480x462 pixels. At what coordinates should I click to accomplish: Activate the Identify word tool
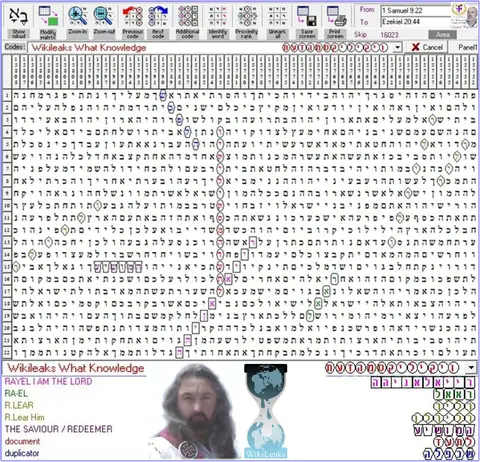[218, 21]
